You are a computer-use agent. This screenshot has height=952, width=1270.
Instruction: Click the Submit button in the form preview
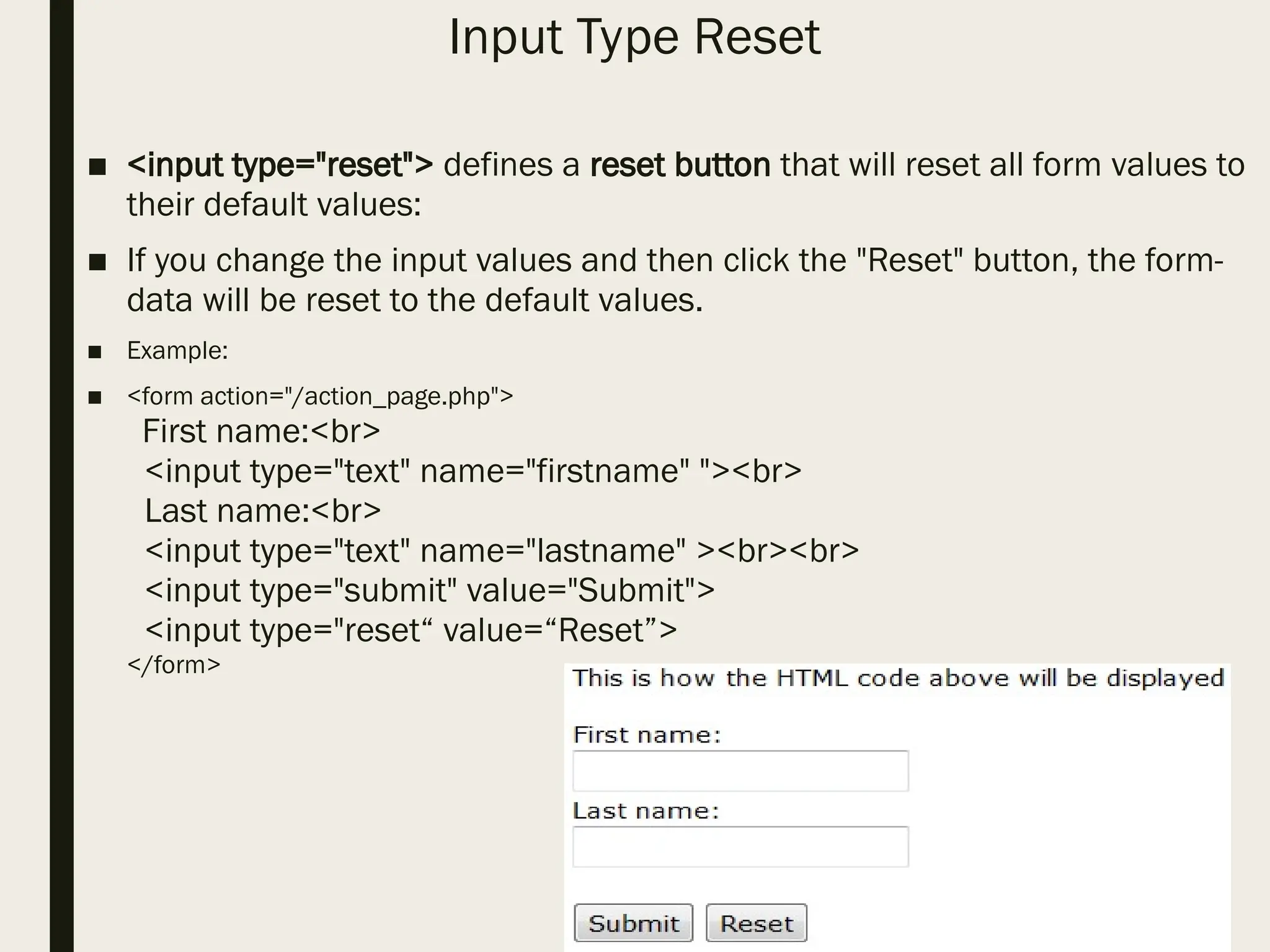click(x=633, y=923)
